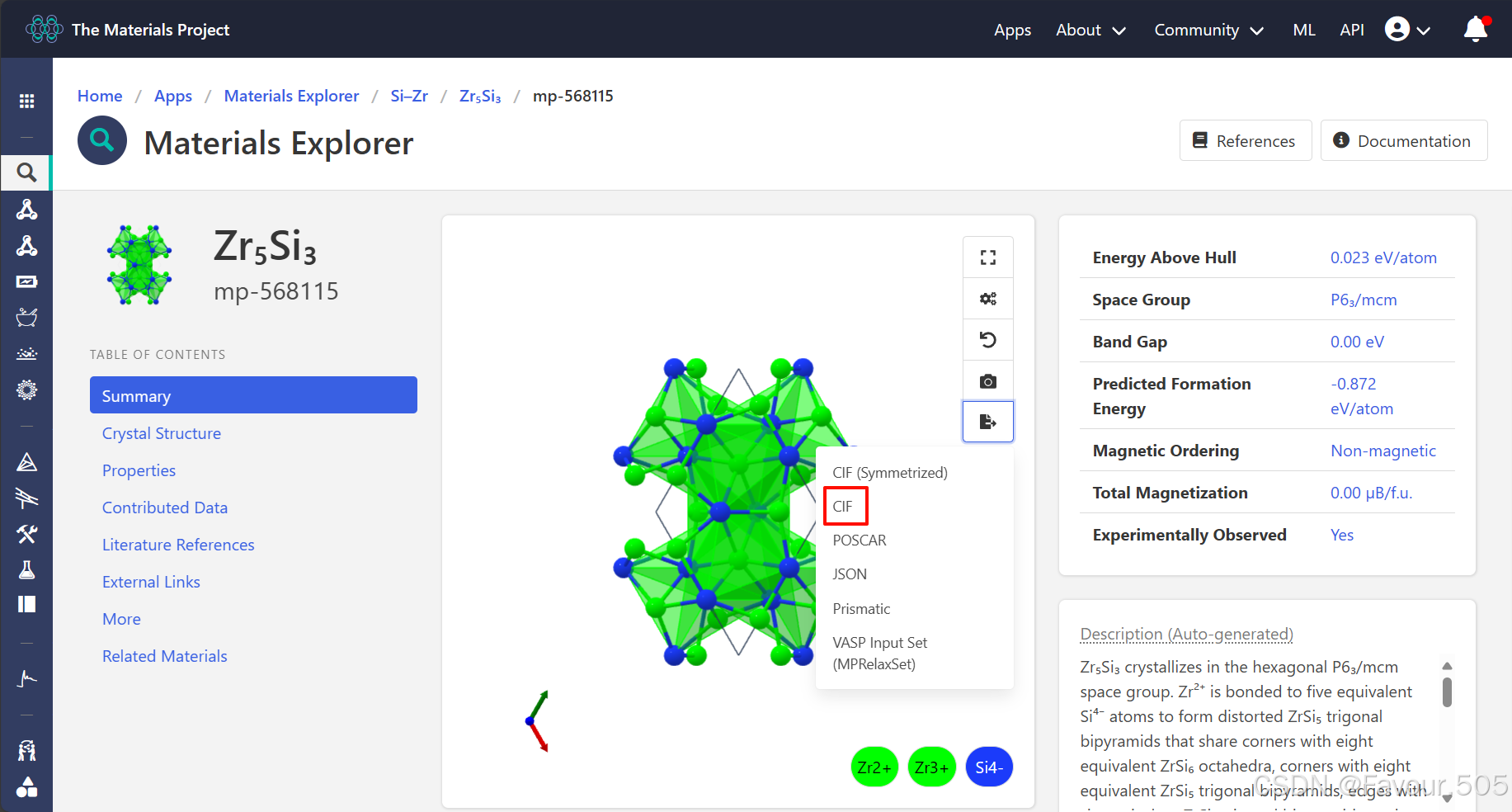This screenshot has height=812, width=1512.
Task: Open the circular framework sidebar icon
Action: (x=26, y=389)
